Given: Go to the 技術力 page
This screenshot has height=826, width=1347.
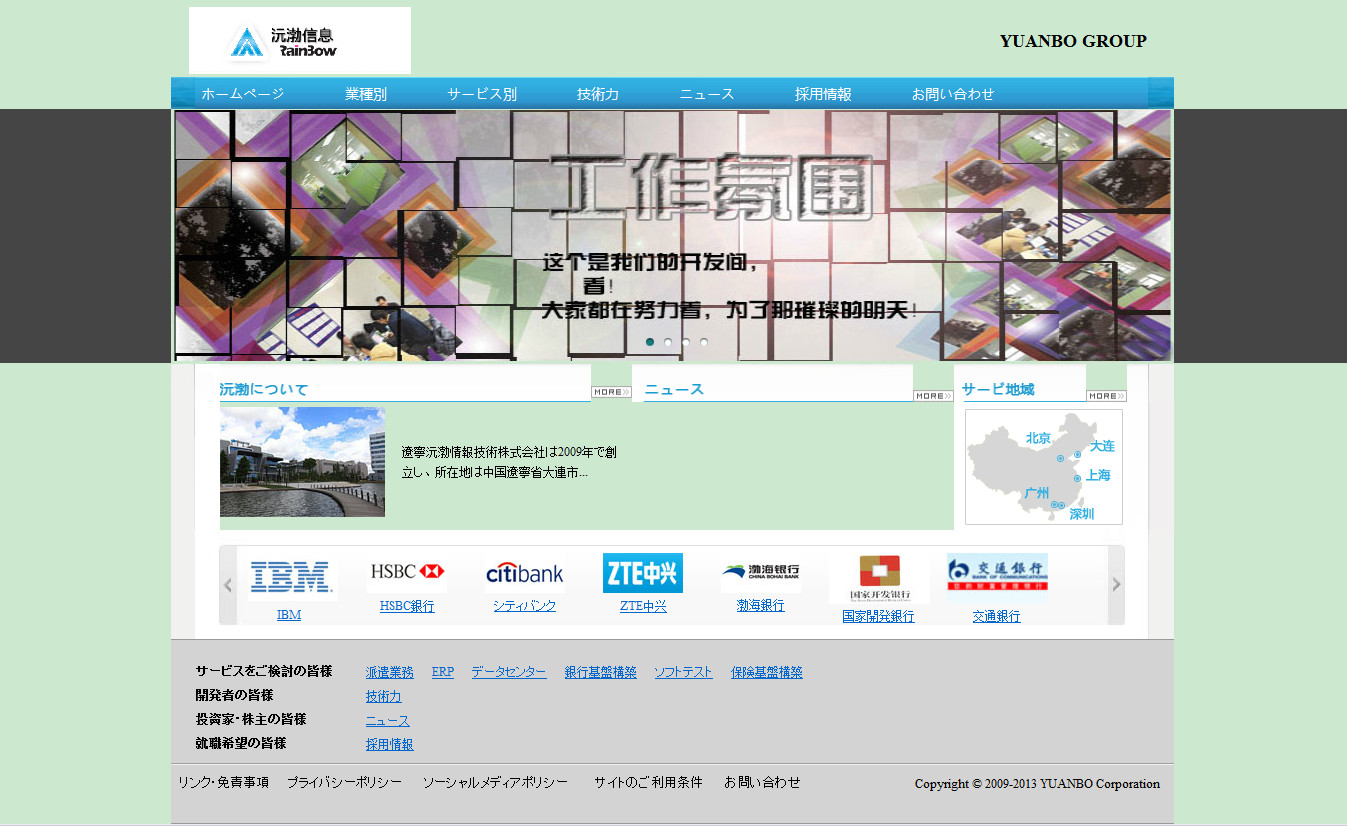Looking at the screenshot, I should click(598, 94).
